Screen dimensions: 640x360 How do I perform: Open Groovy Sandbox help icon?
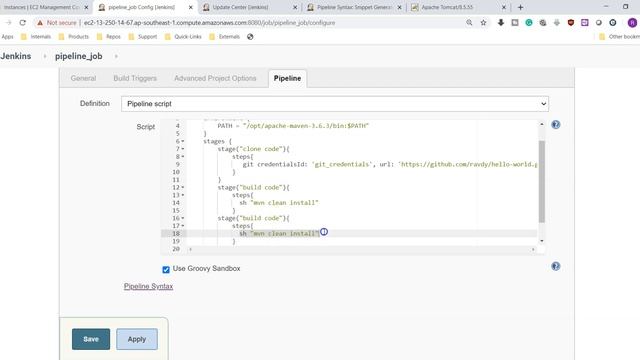click(x=556, y=266)
